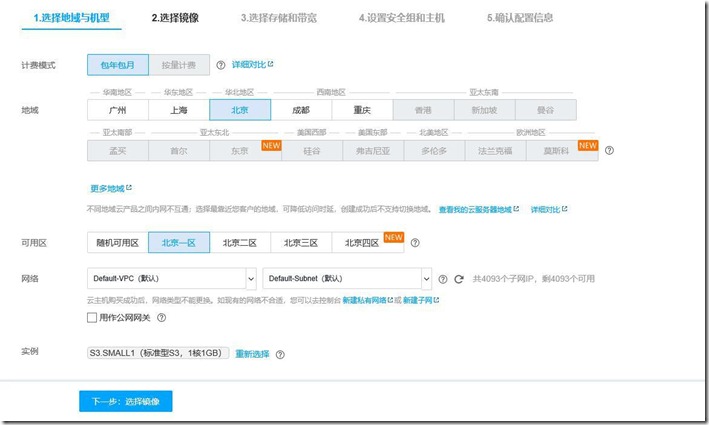Screen dimensions: 709x425
Task: Refresh the network subnet list
Action: pyautogui.click(x=459, y=279)
